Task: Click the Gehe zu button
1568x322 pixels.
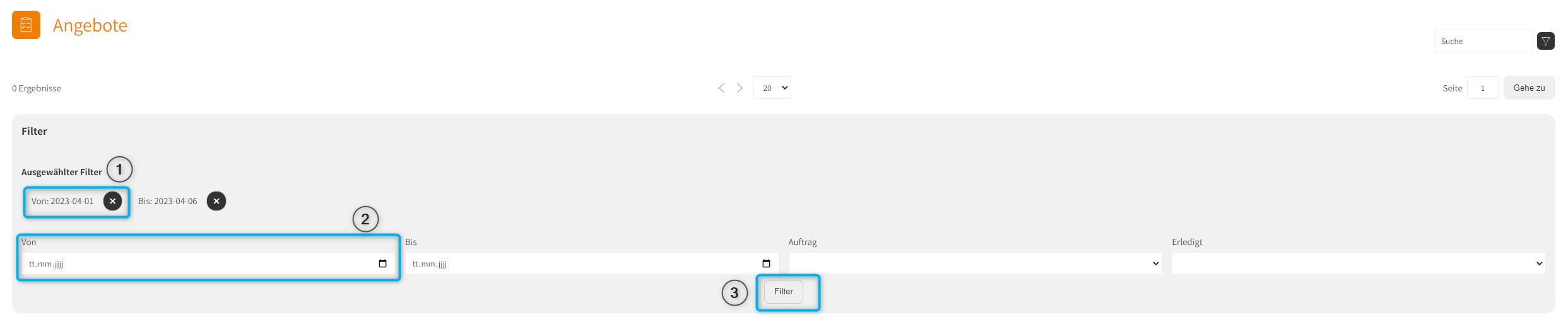Action: pyautogui.click(x=1529, y=88)
